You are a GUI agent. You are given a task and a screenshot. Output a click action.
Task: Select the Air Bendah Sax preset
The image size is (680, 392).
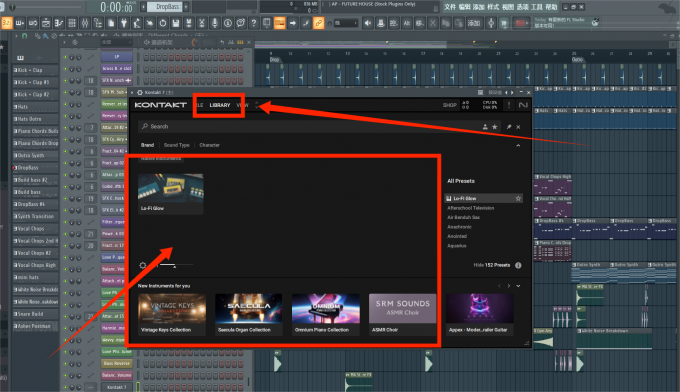tap(463, 217)
